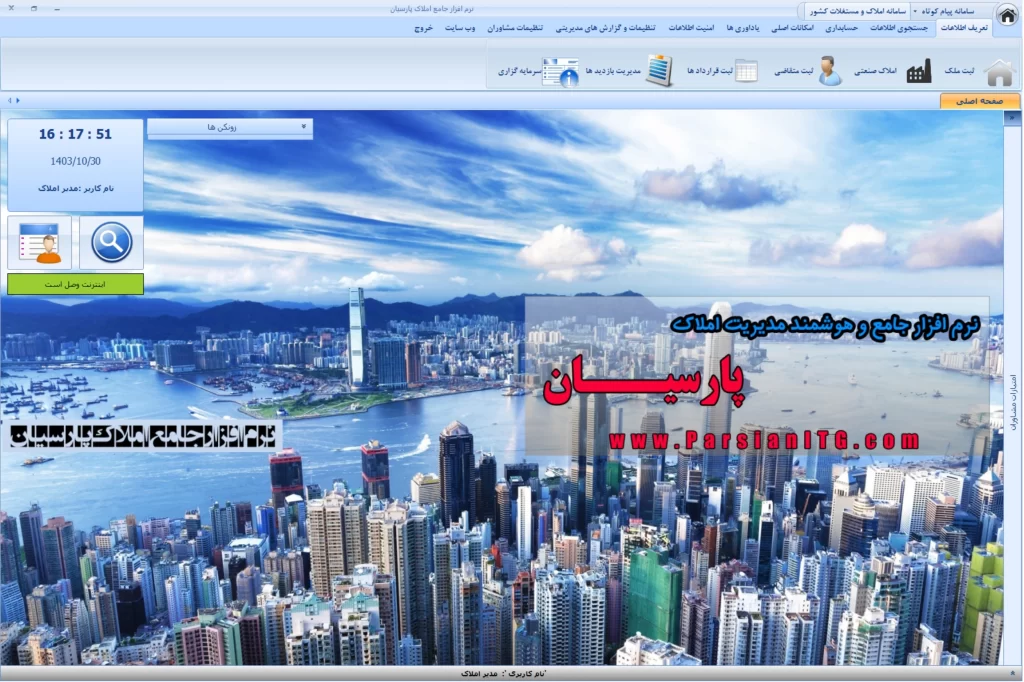Click نام کاربر :مدیر املاک in info panel
1024x682 pixels.
pyautogui.click(x=75, y=188)
